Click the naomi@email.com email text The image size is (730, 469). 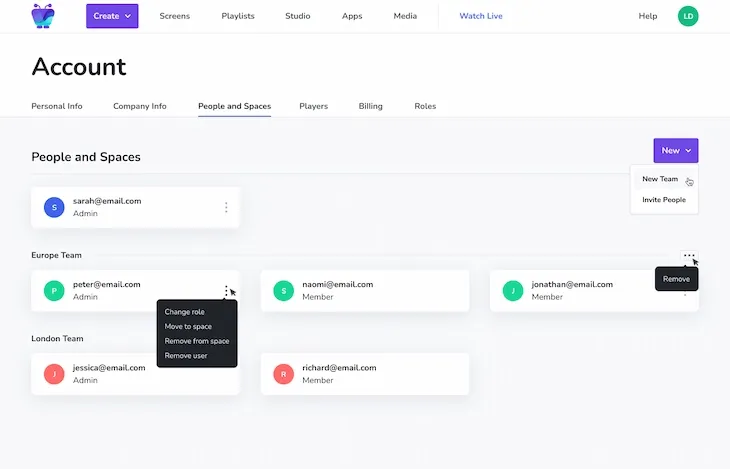coord(338,285)
